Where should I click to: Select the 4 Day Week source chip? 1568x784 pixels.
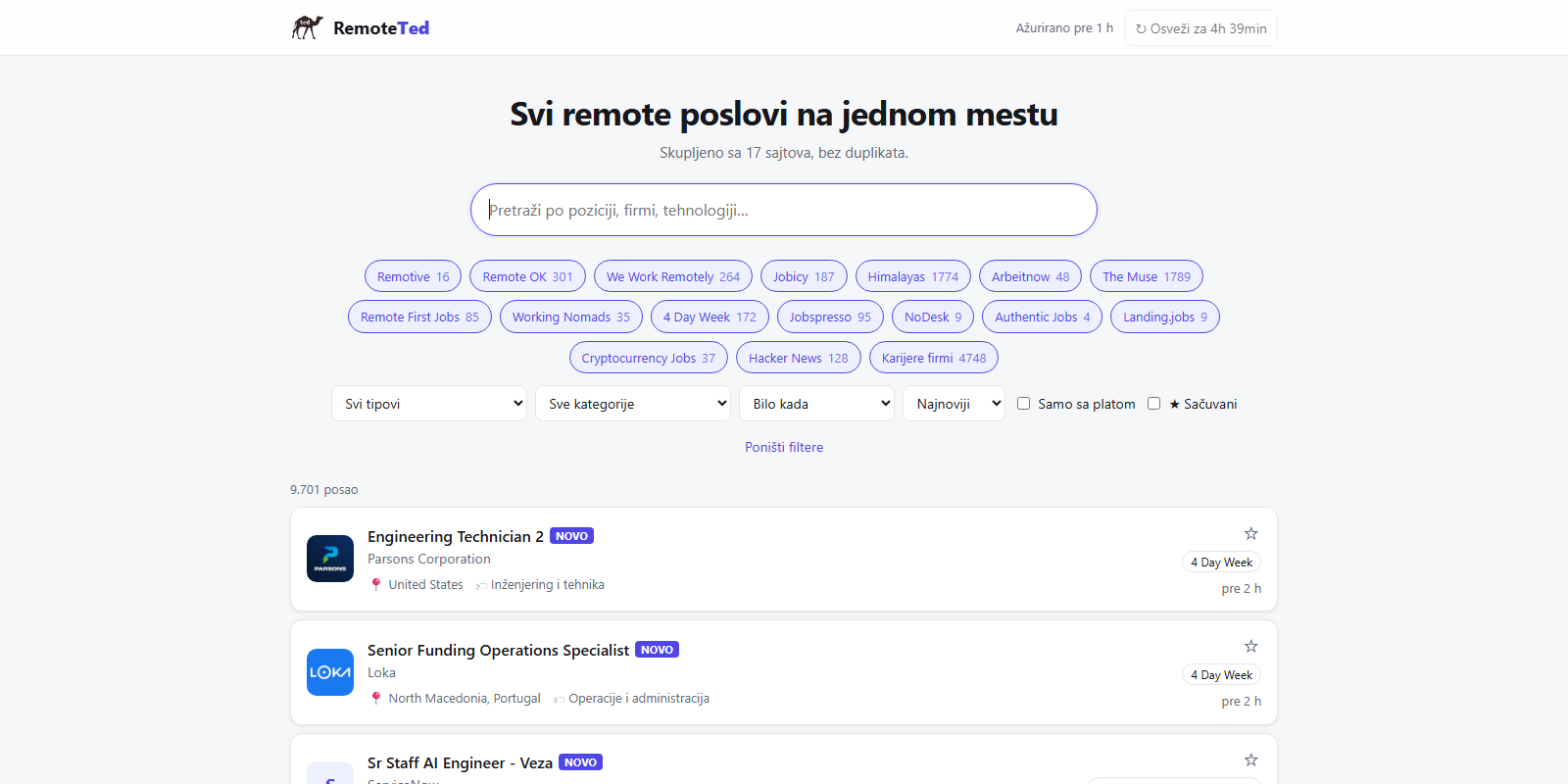[x=710, y=317]
